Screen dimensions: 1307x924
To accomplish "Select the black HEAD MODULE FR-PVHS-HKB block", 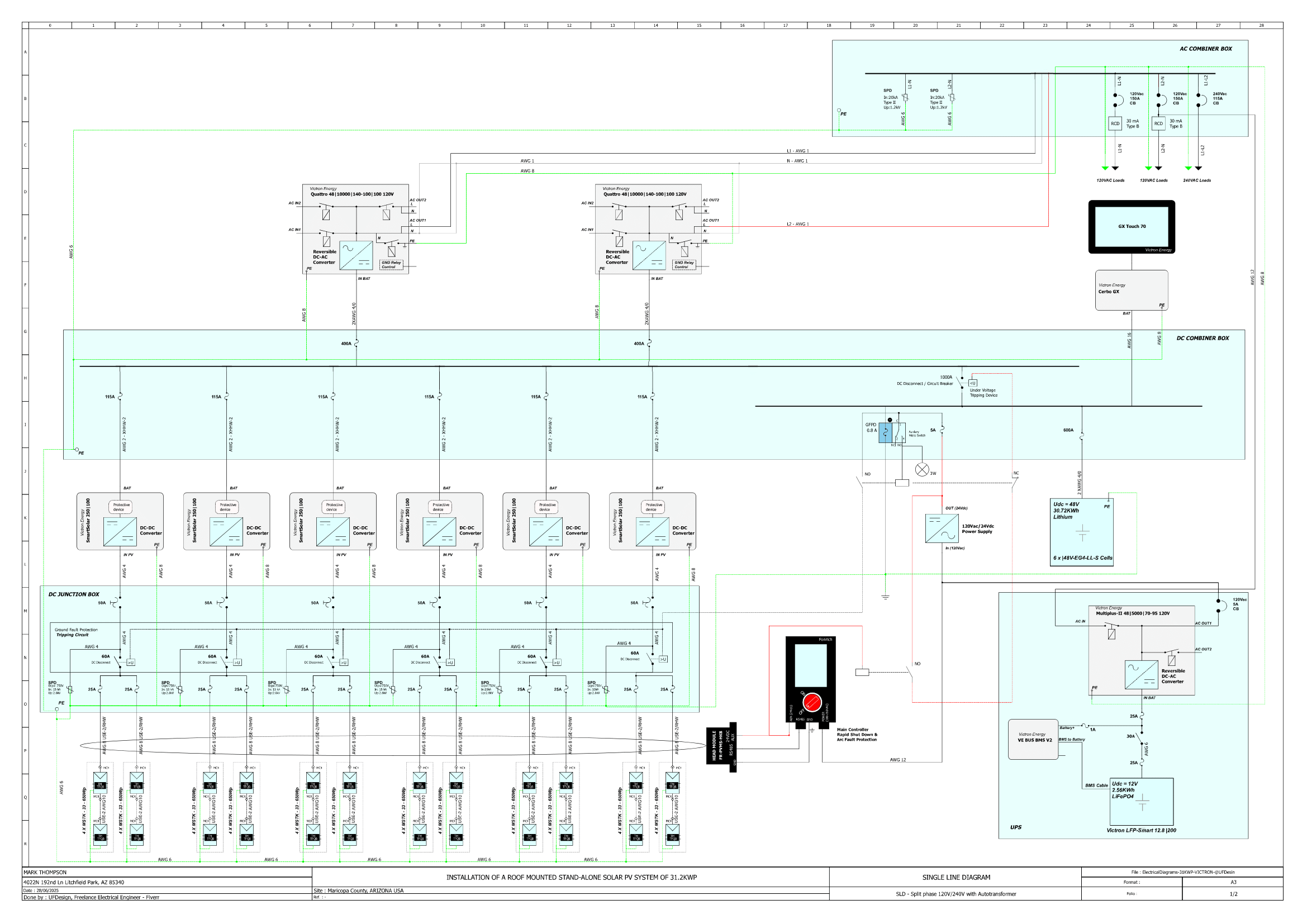I will [721, 746].
